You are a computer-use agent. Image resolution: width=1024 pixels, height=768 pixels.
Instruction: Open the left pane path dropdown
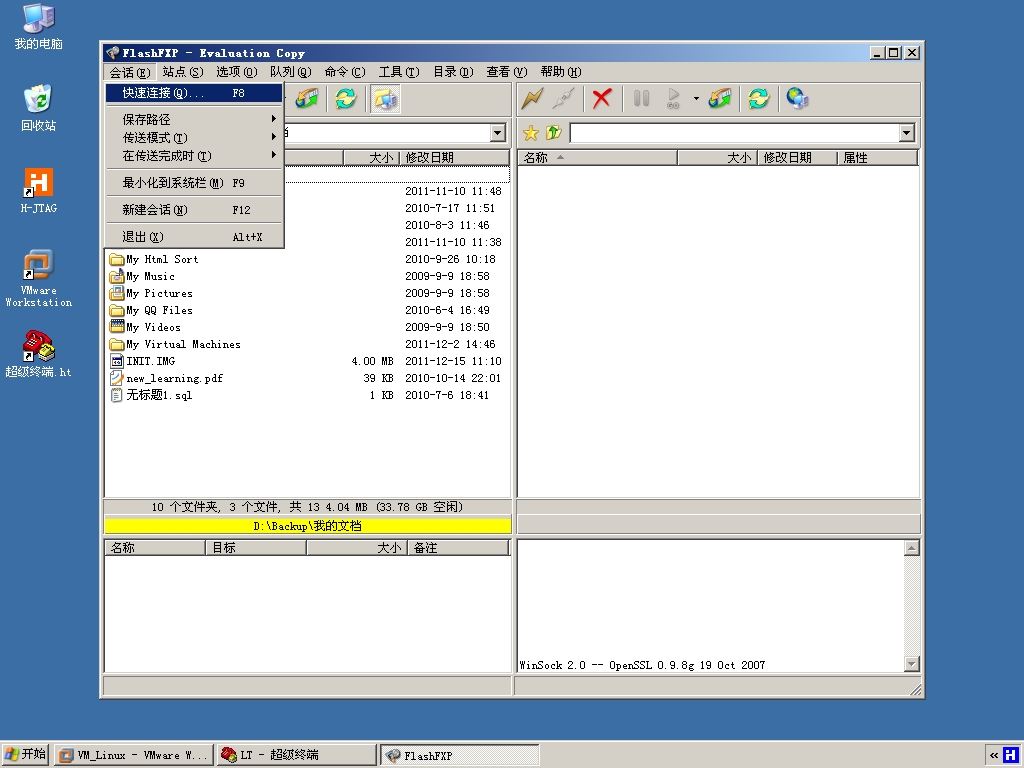(x=498, y=133)
